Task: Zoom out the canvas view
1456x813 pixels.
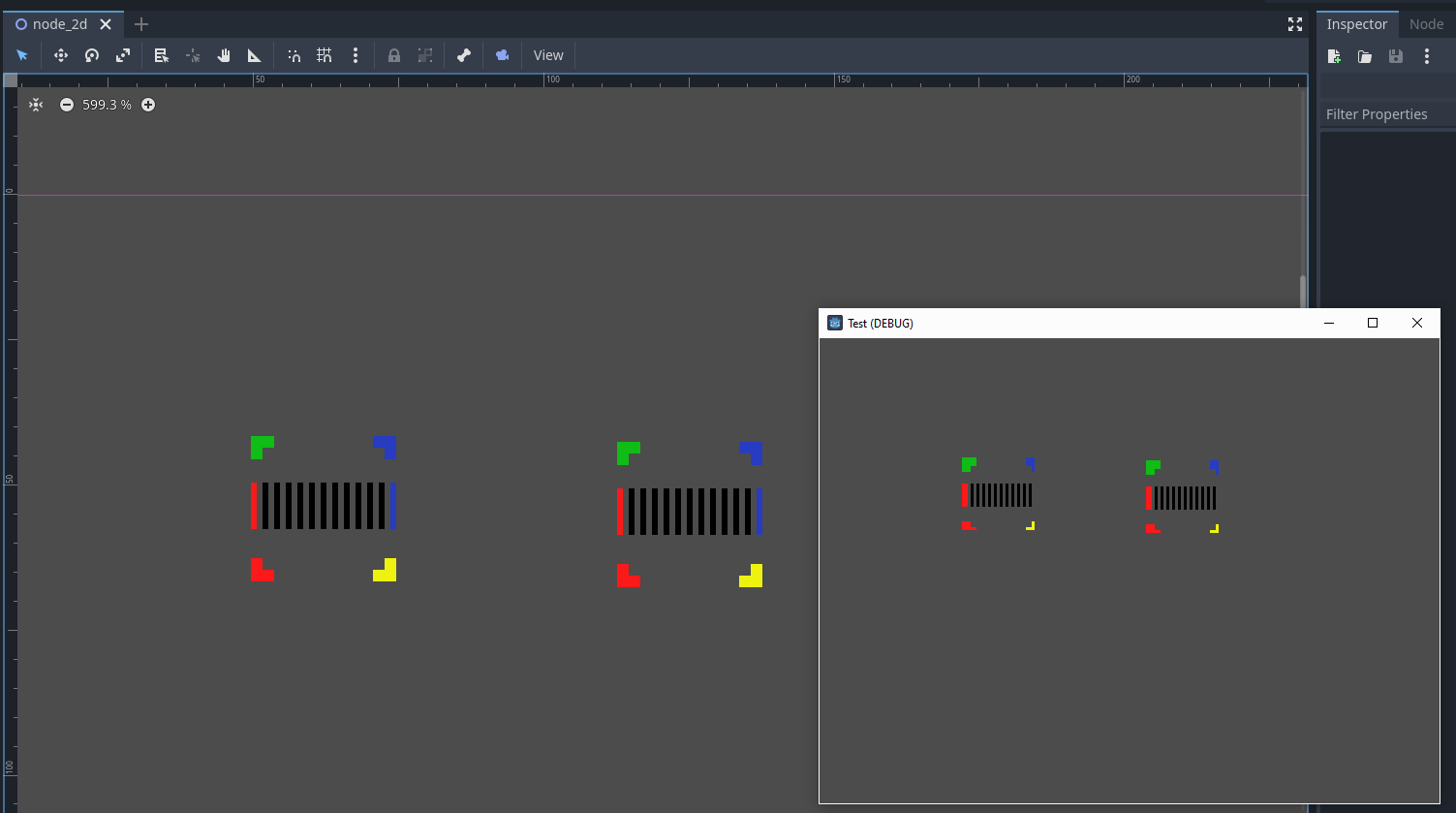Action: click(x=66, y=105)
